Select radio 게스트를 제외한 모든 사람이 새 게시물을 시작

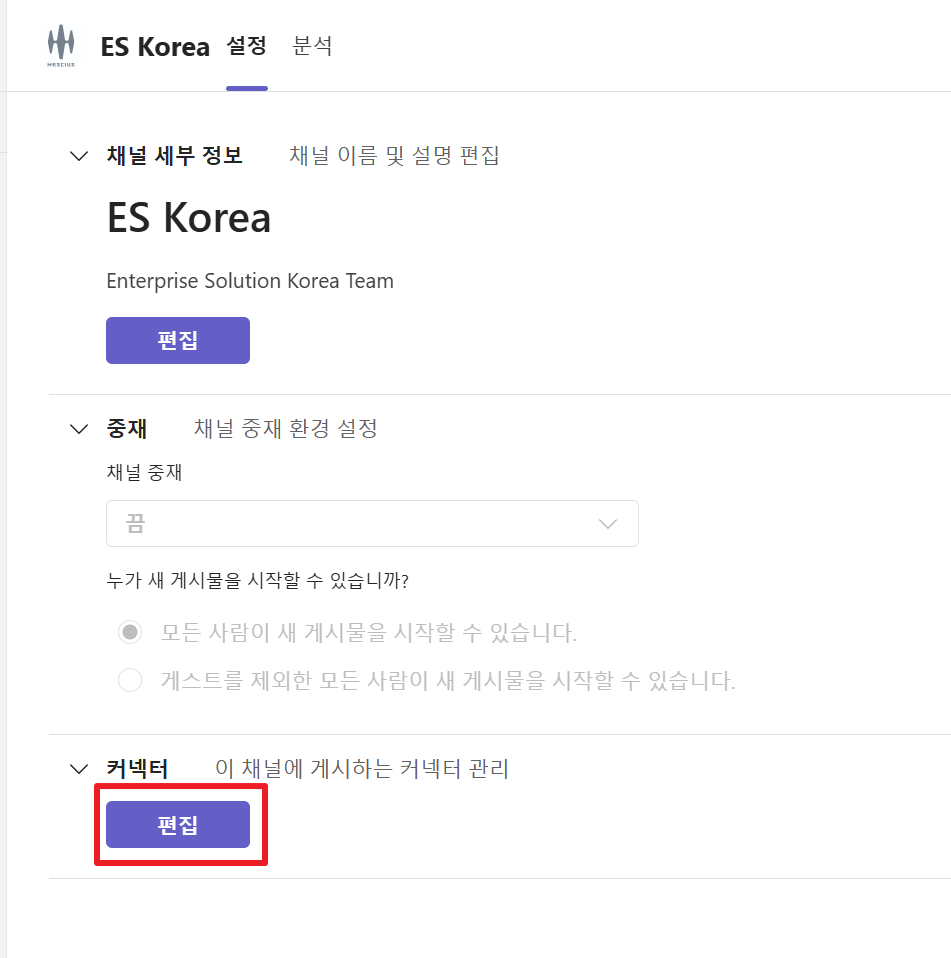[x=130, y=681]
